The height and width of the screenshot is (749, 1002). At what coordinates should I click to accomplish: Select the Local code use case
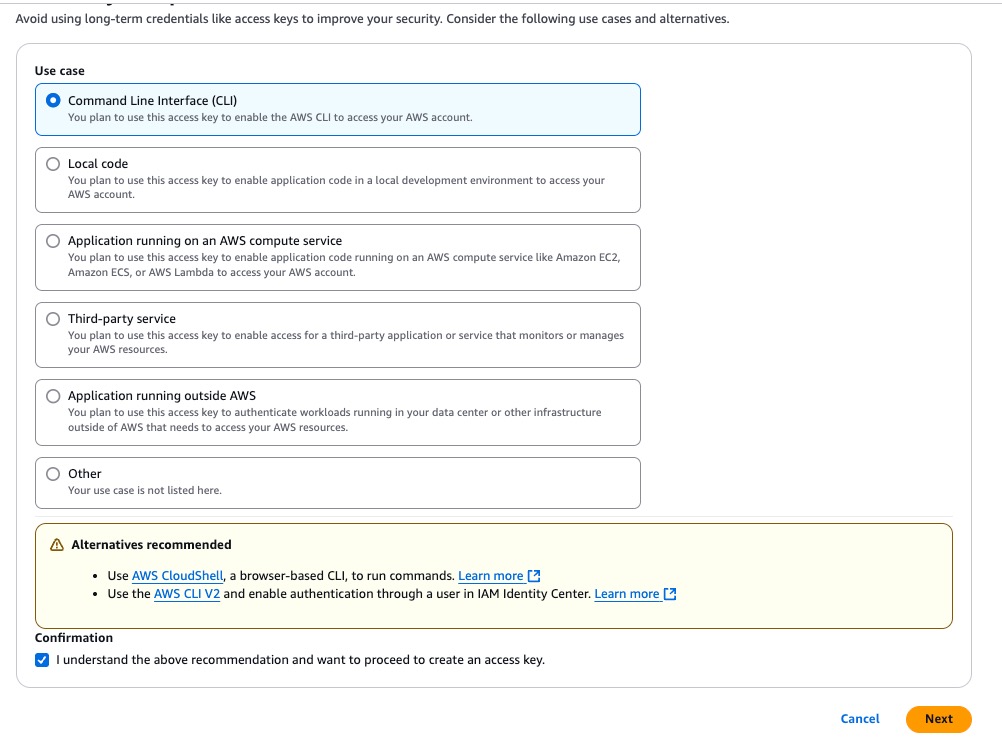tap(52, 164)
